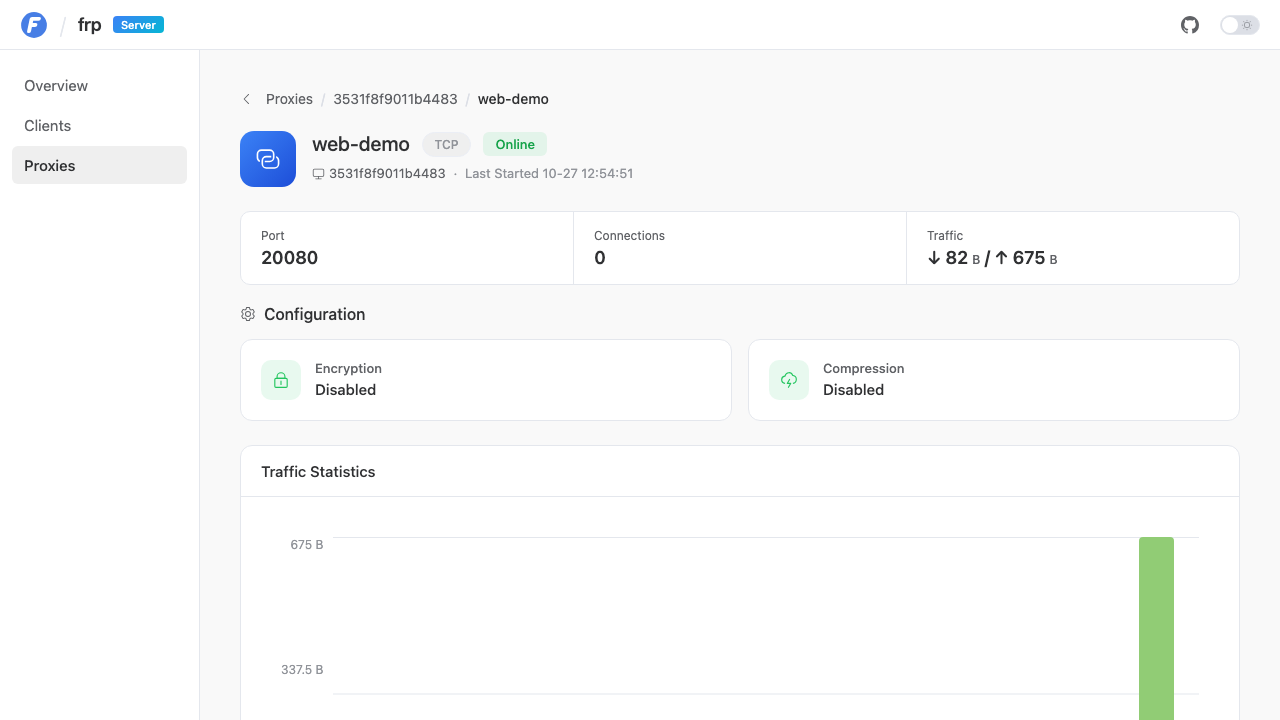Open the GitHub repository icon
This screenshot has height=720, width=1280.
point(1190,25)
